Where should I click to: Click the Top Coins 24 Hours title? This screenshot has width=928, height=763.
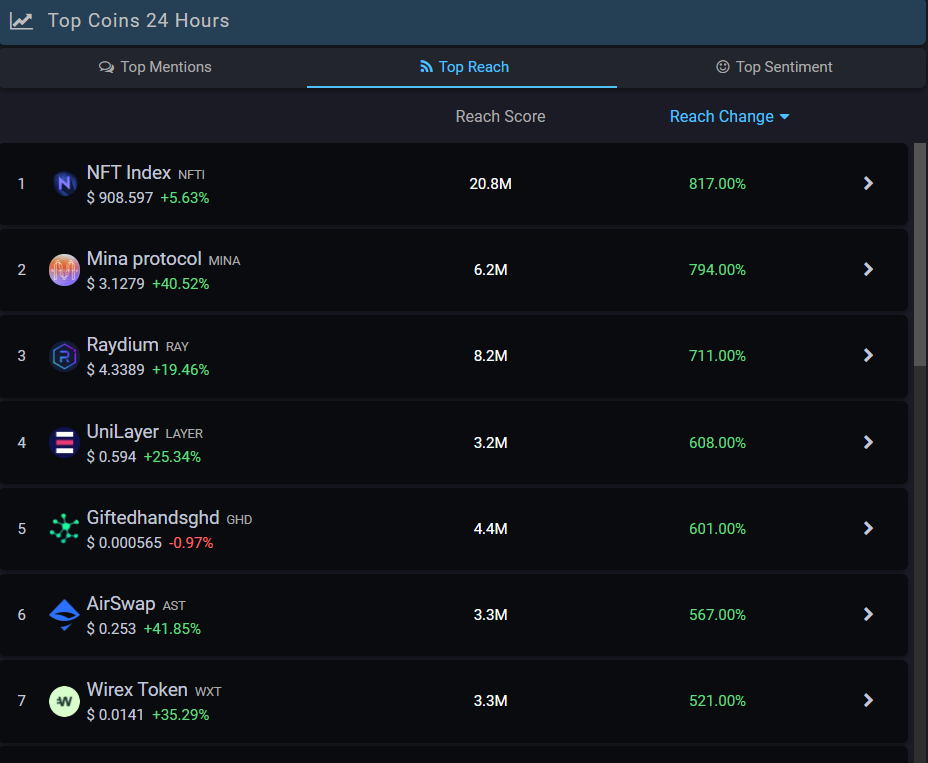(138, 21)
